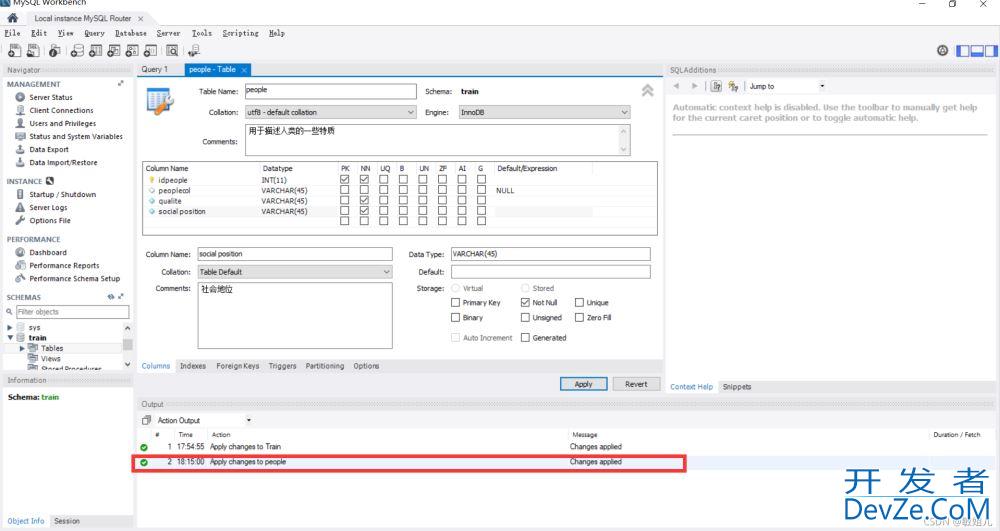Viewport: 1000px width, 531px height.
Task: Open object inspector info icon
Action: pos(54,50)
